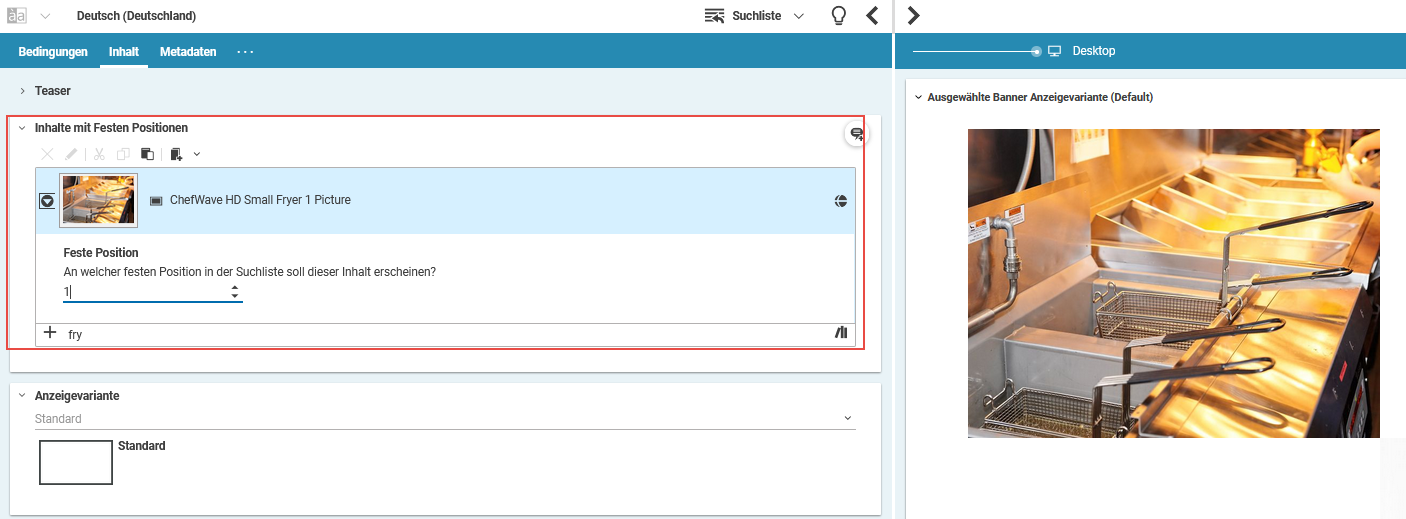The image size is (1406, 519).
Task: Click the left arrow collapse icon
Action: pyautogui.click(x=872, y=16)
